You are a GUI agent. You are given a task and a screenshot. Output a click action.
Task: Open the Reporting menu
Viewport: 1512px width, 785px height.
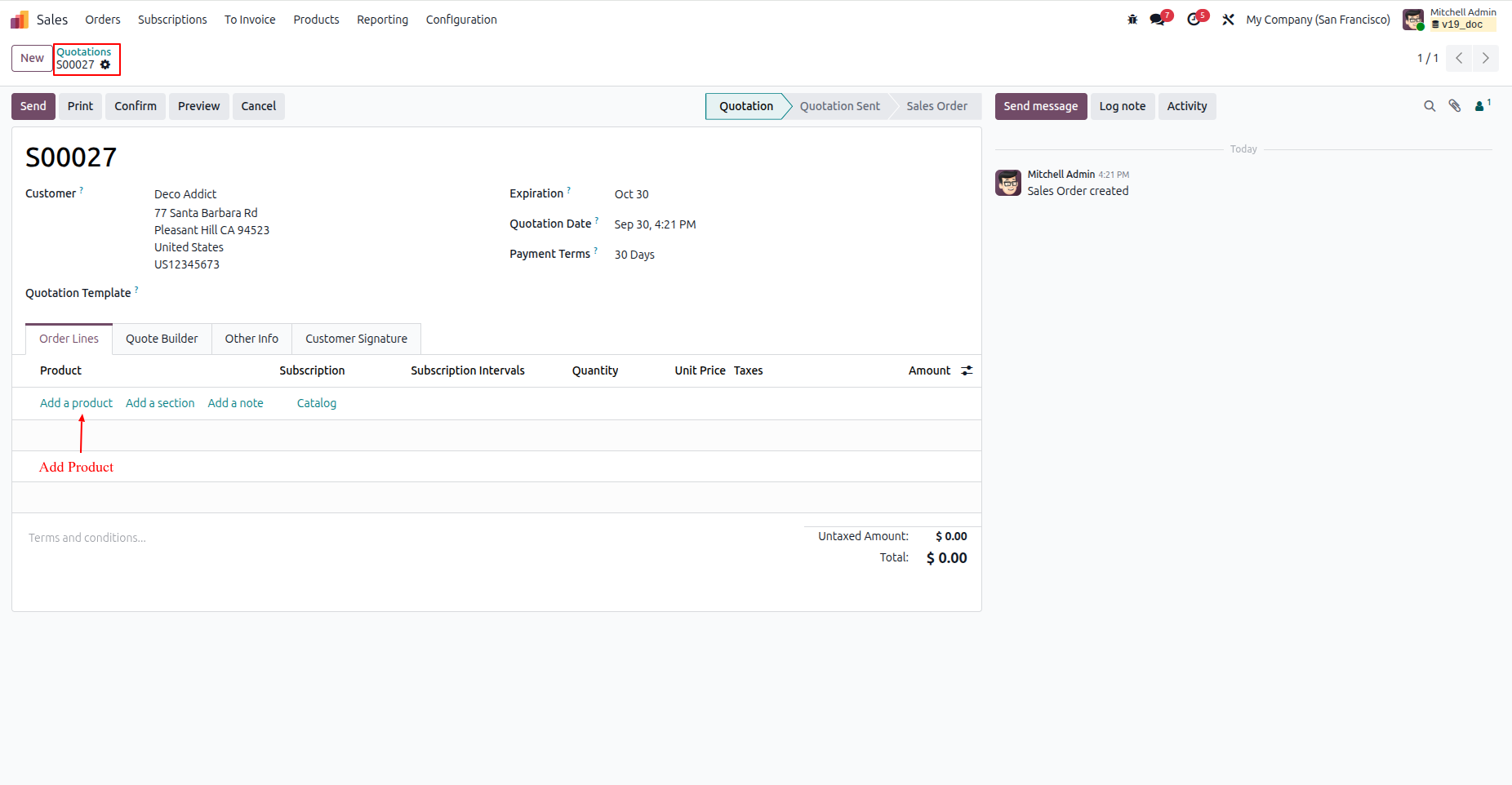(382, 20)
